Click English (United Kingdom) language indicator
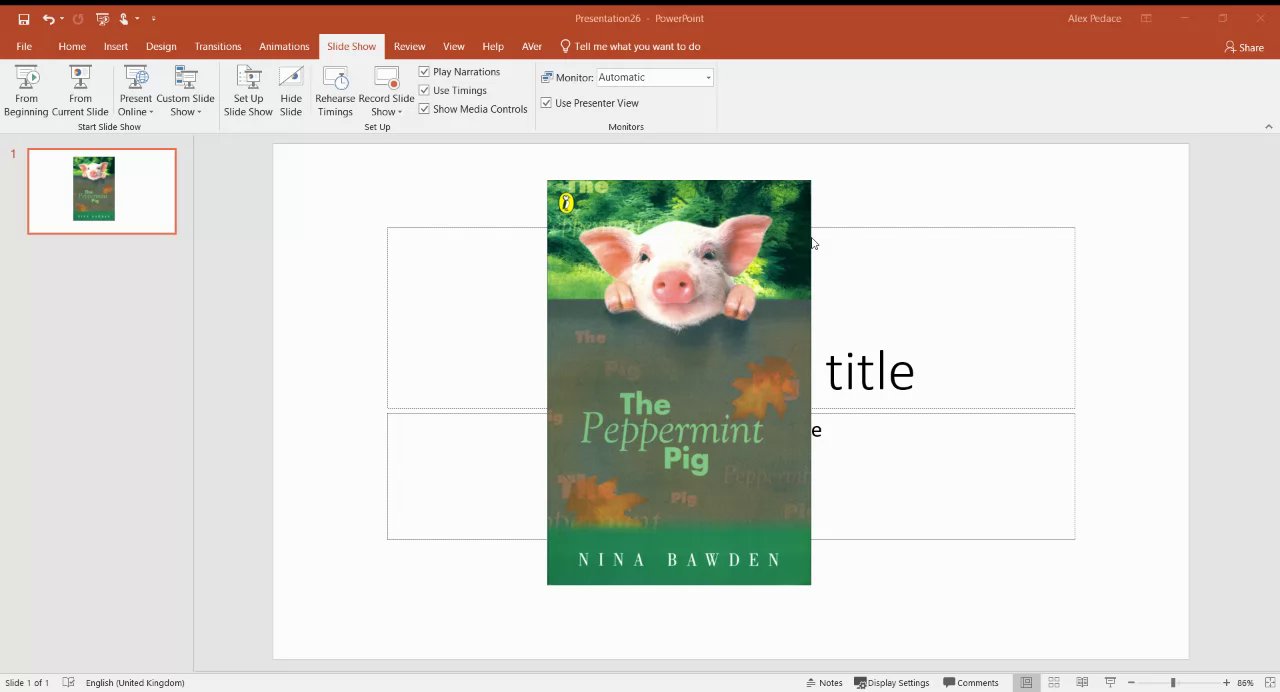 click(x=135, y=683)
